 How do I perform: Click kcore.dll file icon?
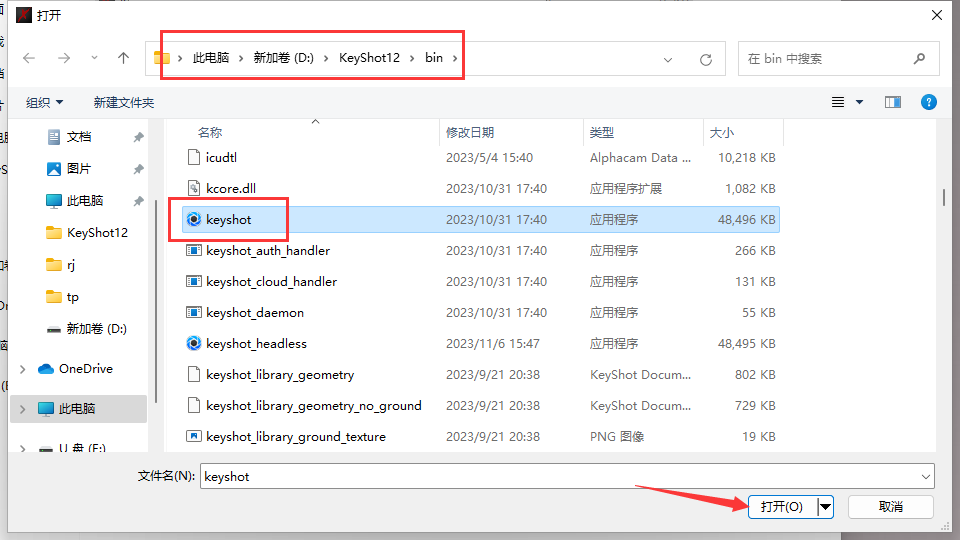tap(193, 189)
